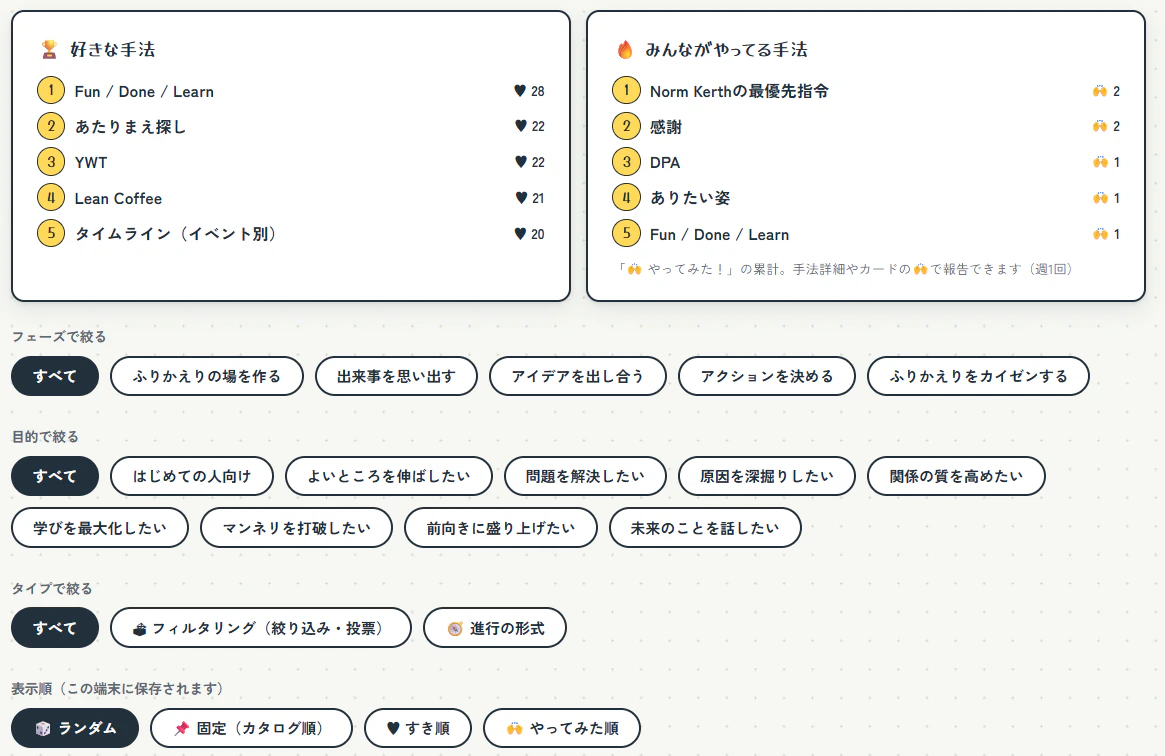Filter by phase アクションを決める
The image size is (1165, 756).
[767, 376]
